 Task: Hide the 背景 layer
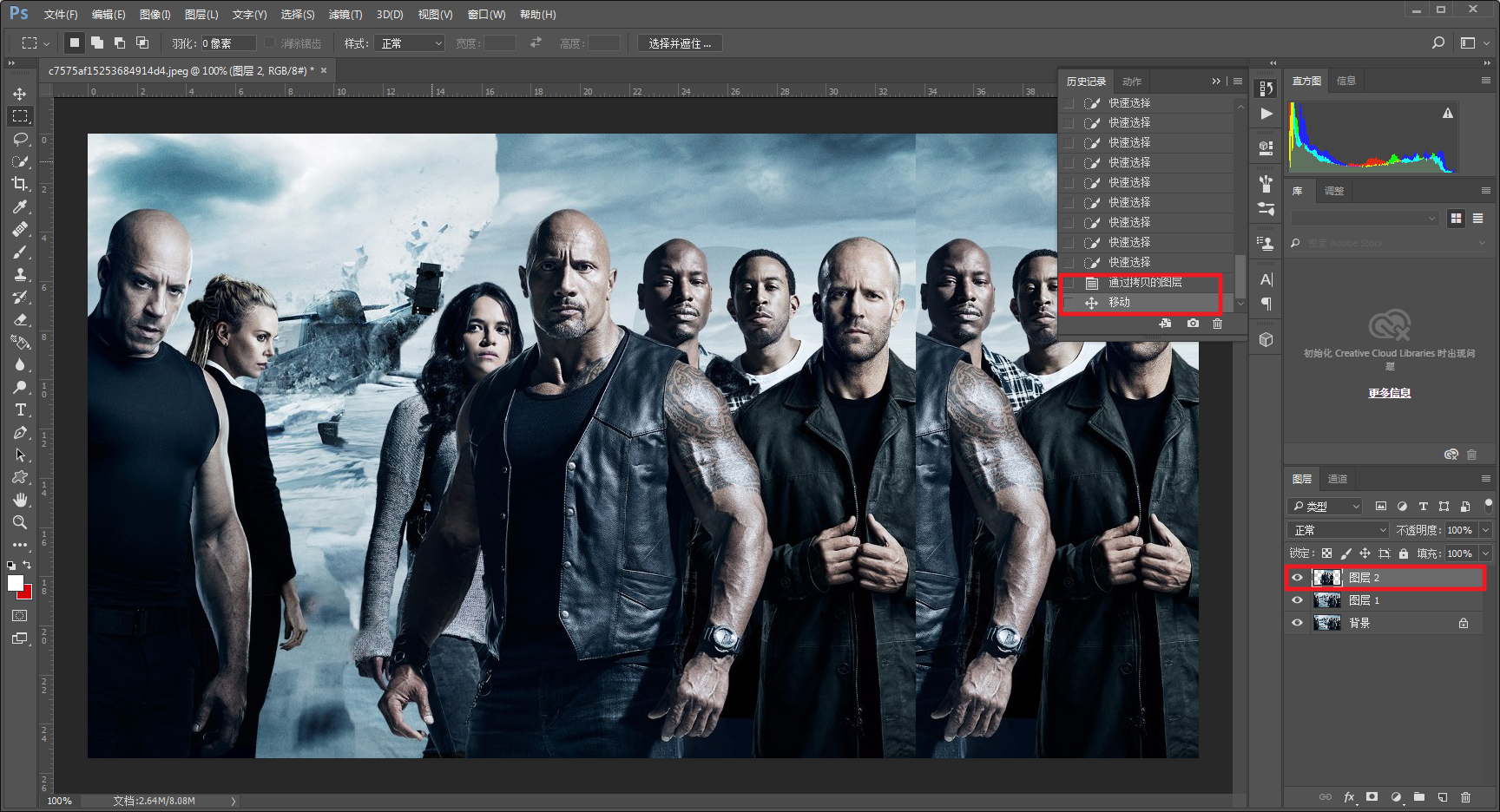pos(1297,623)
